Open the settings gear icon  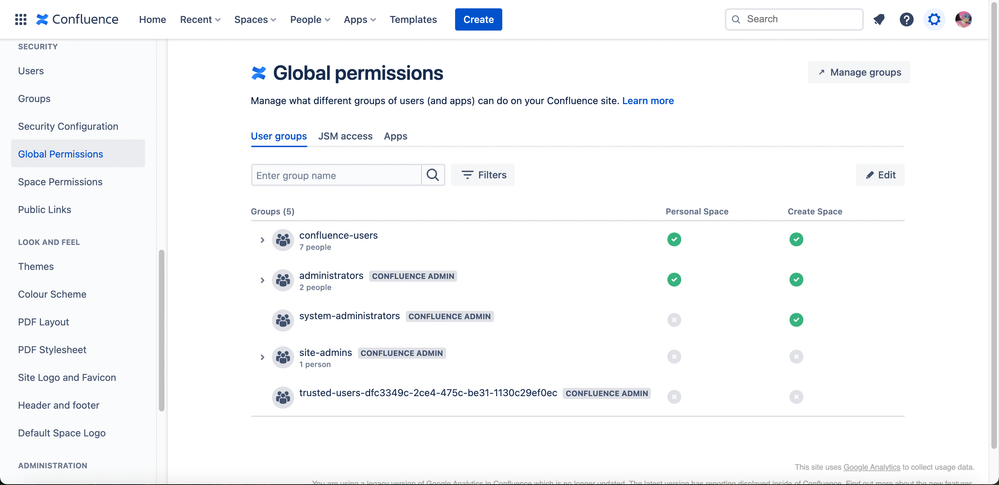pos(934,19)
